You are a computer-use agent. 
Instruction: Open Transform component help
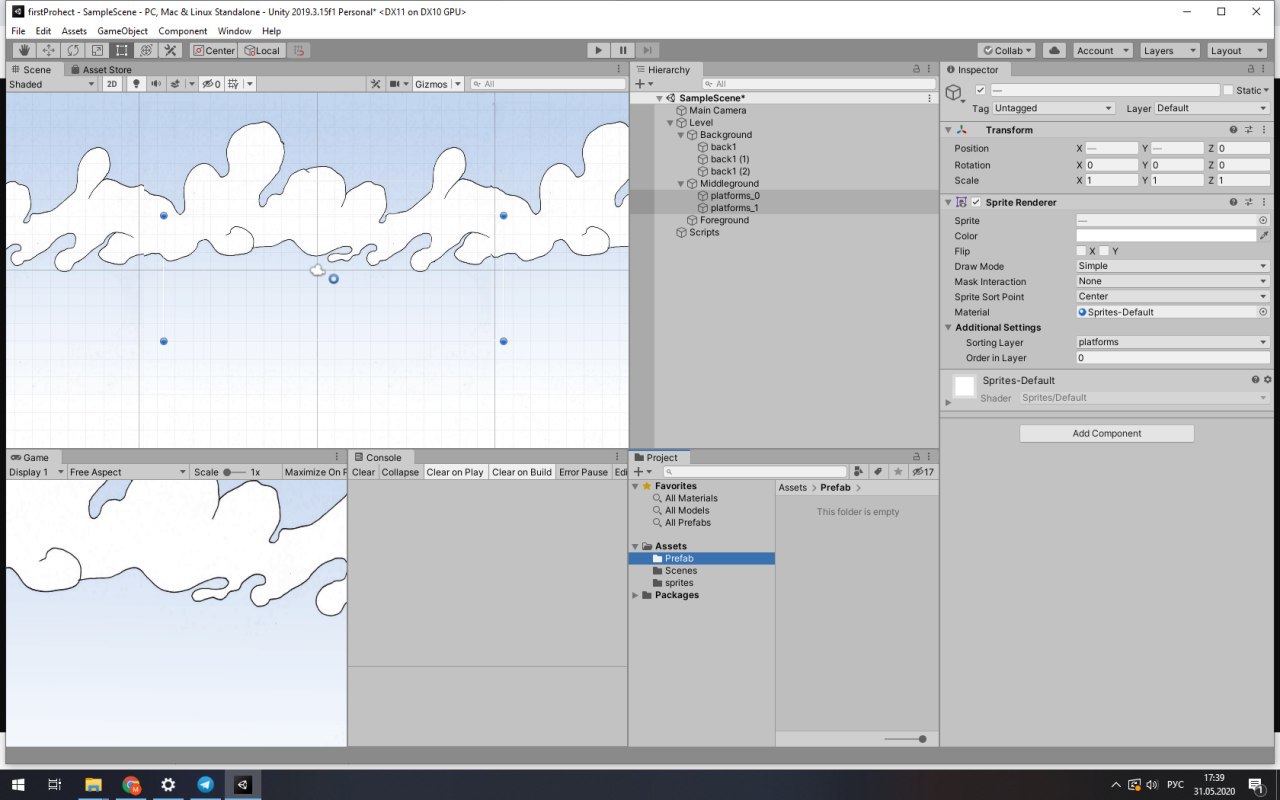[x=1234, y=130]
